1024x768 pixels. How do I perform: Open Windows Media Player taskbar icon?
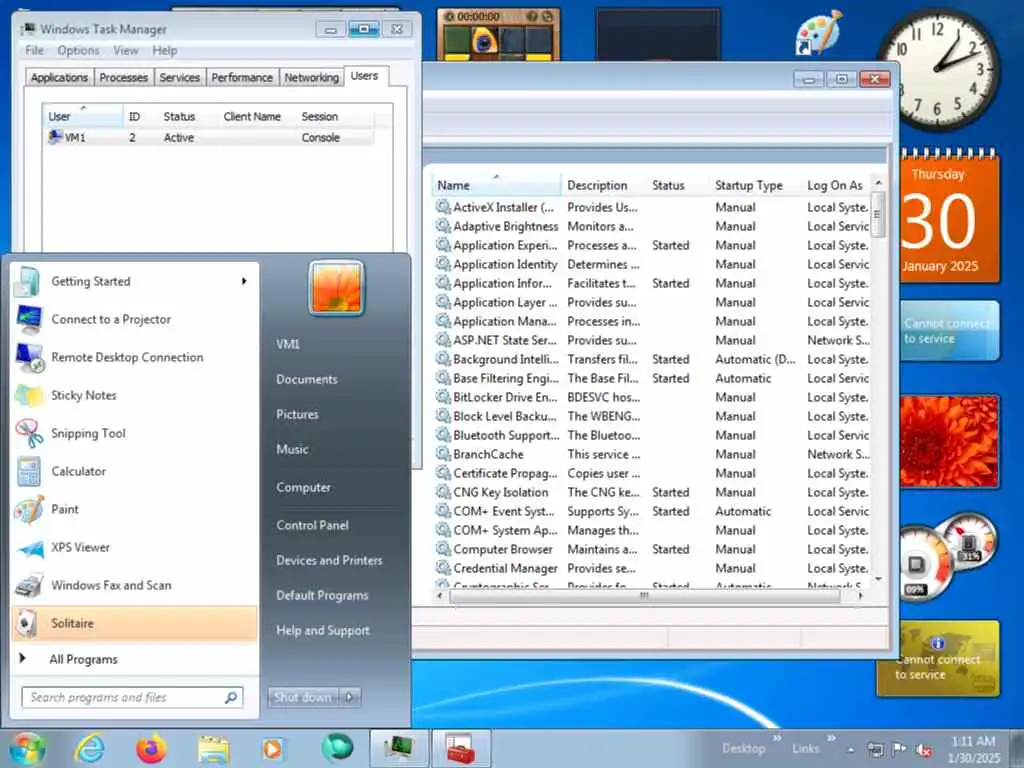point(273,749)
